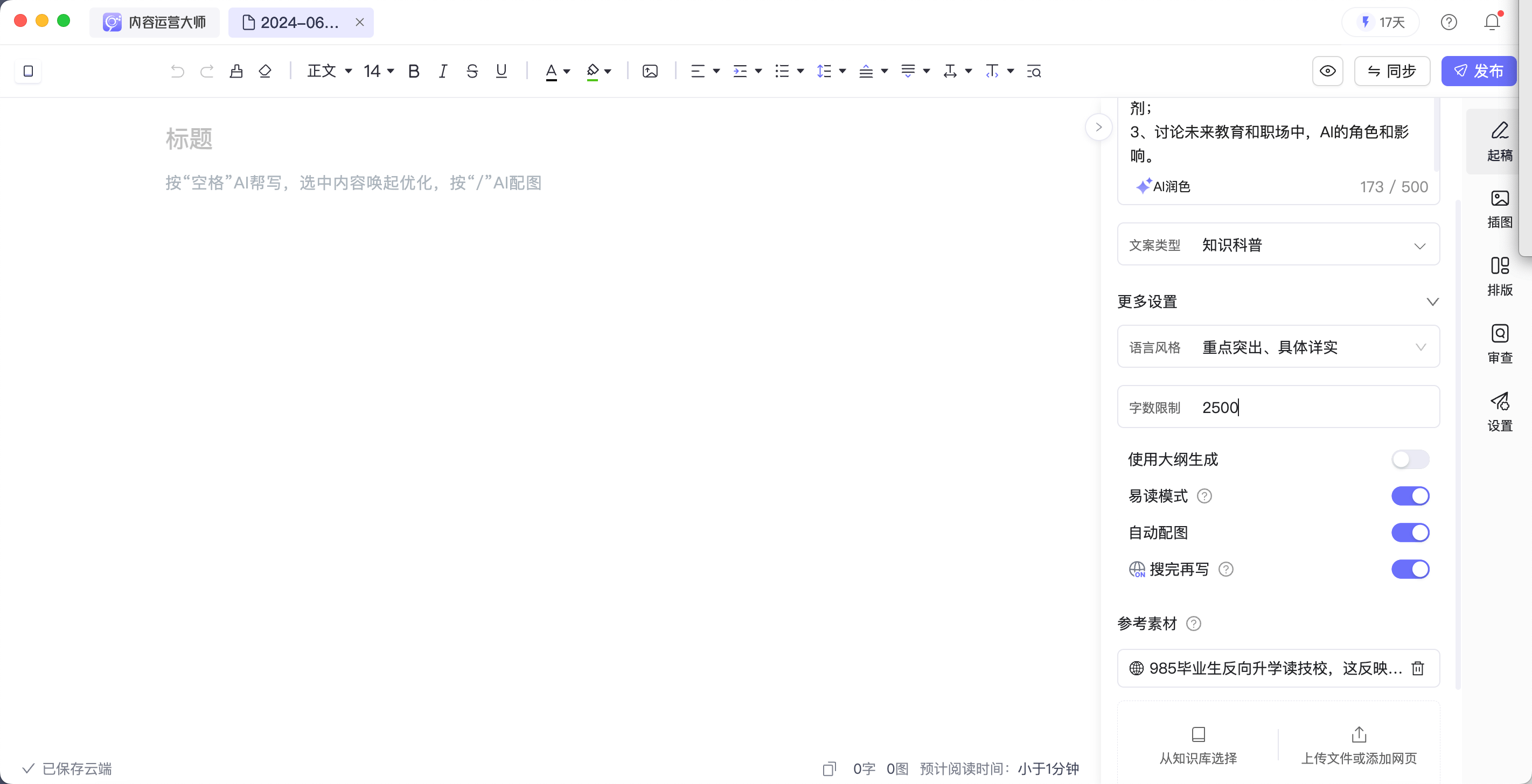Select the 2024-06 document tab

tap(294, 23)
